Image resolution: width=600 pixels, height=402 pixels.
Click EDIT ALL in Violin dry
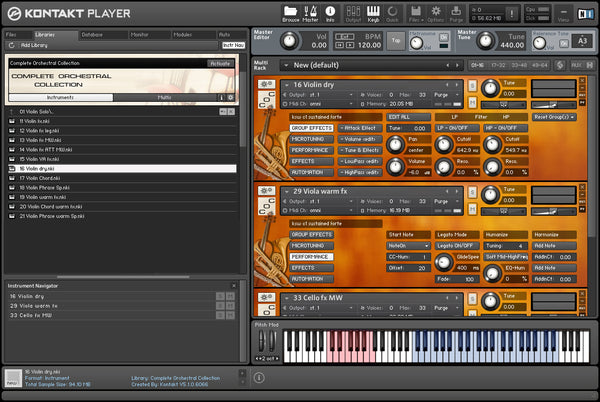(x=400, y=117)
